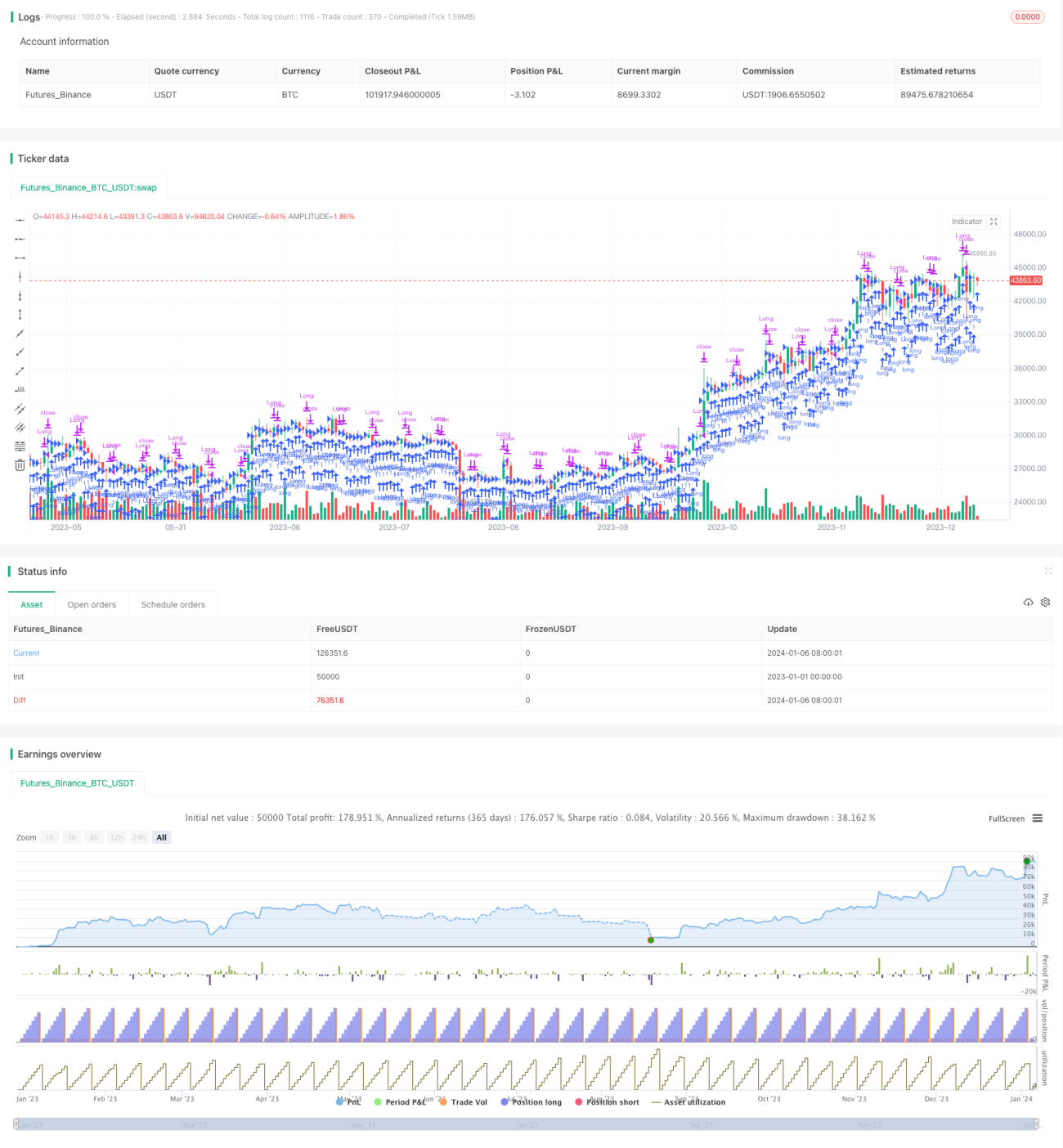Toggle the Asset utilization legend series
Image resolution: width=1063 pixels, height=1148 pixels.
tap(688, 1102)
